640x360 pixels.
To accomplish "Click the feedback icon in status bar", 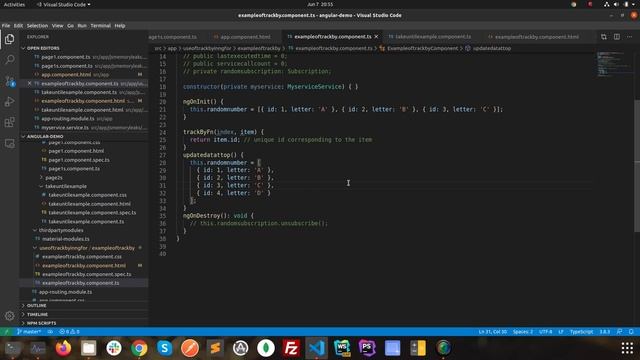I will click(x=620, y=332).
